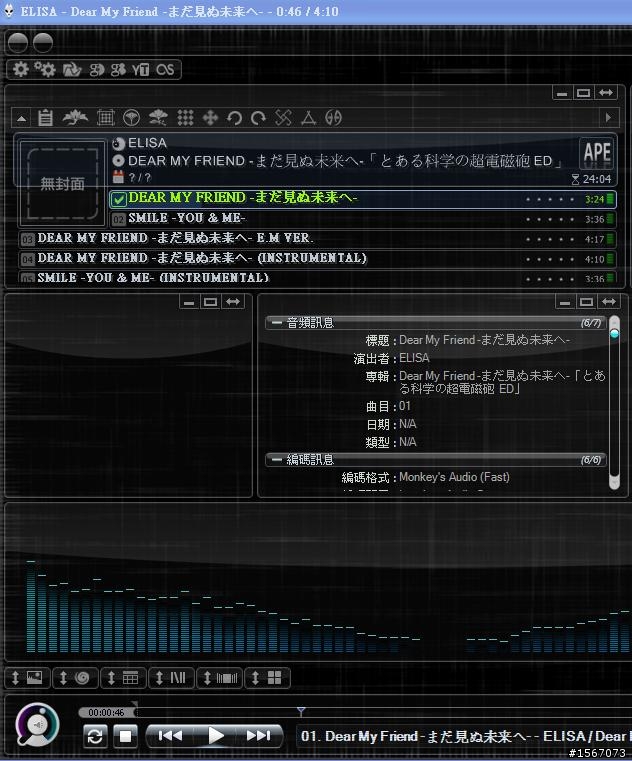
Task: Click the folder open icon in top toolbar
Action: (x=71, y=70)
